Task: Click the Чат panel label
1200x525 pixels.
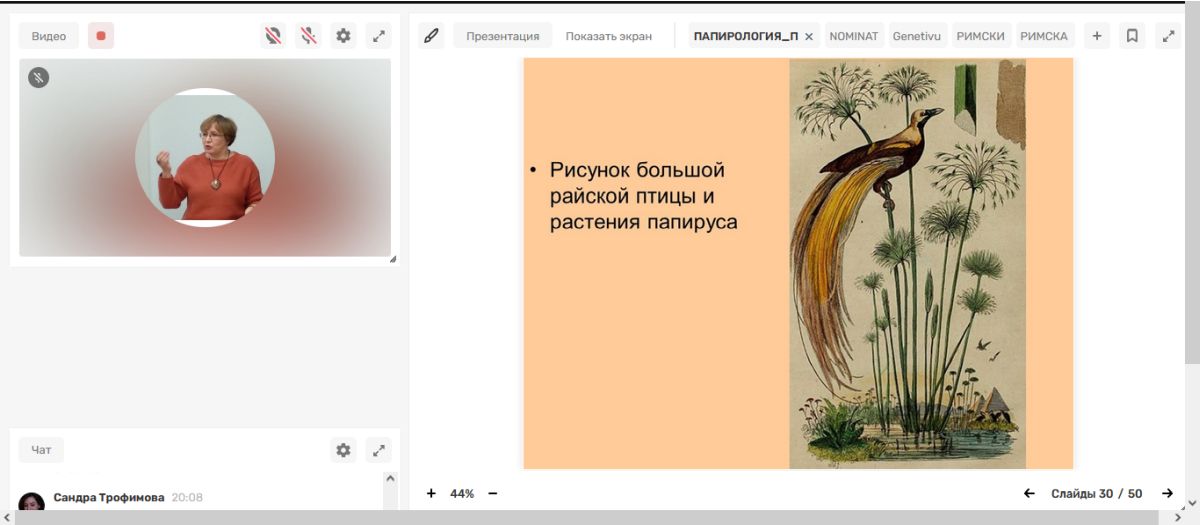Action: click(x=41, y=450)
